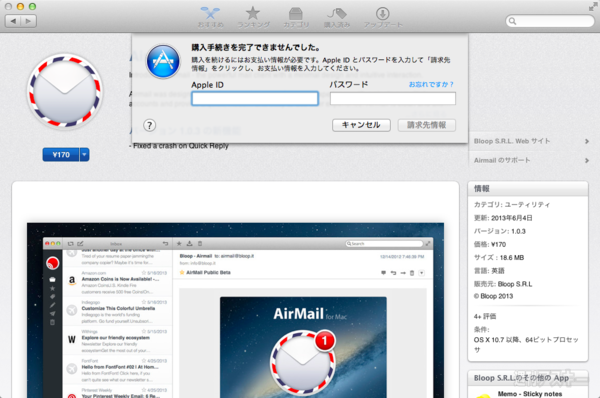600x398 pixels.
Task: Click the chevron beside Airmail のサポート
Action: [587, 161]
